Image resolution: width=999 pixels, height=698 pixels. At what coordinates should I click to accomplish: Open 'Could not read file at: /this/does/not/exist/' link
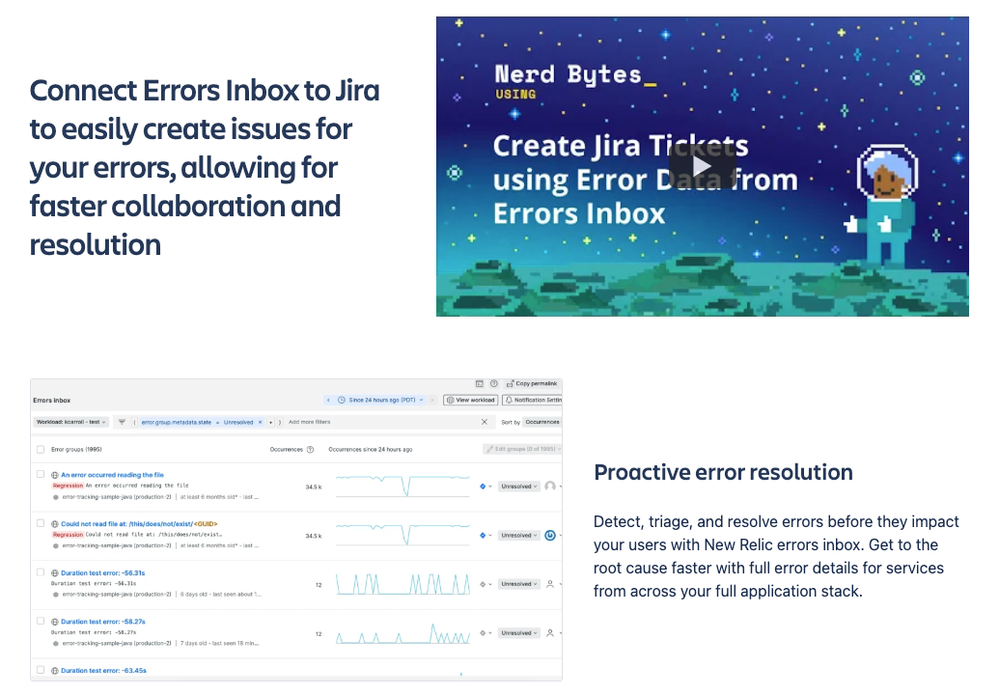[139, 524]
